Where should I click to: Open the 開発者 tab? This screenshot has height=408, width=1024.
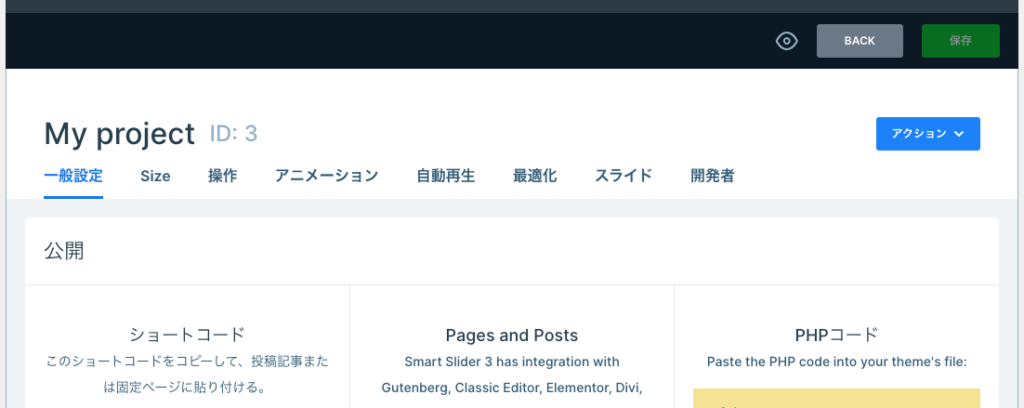pyautogui.click(x=712, y=176)
